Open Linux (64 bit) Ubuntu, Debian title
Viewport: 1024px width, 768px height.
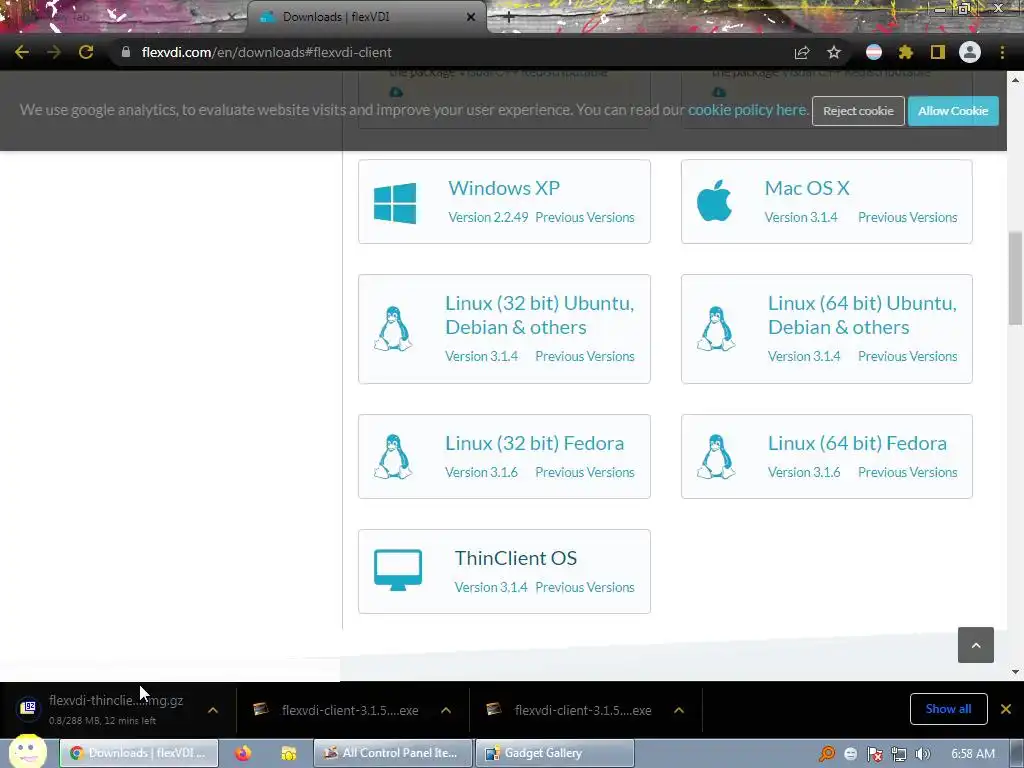(862, 315)
